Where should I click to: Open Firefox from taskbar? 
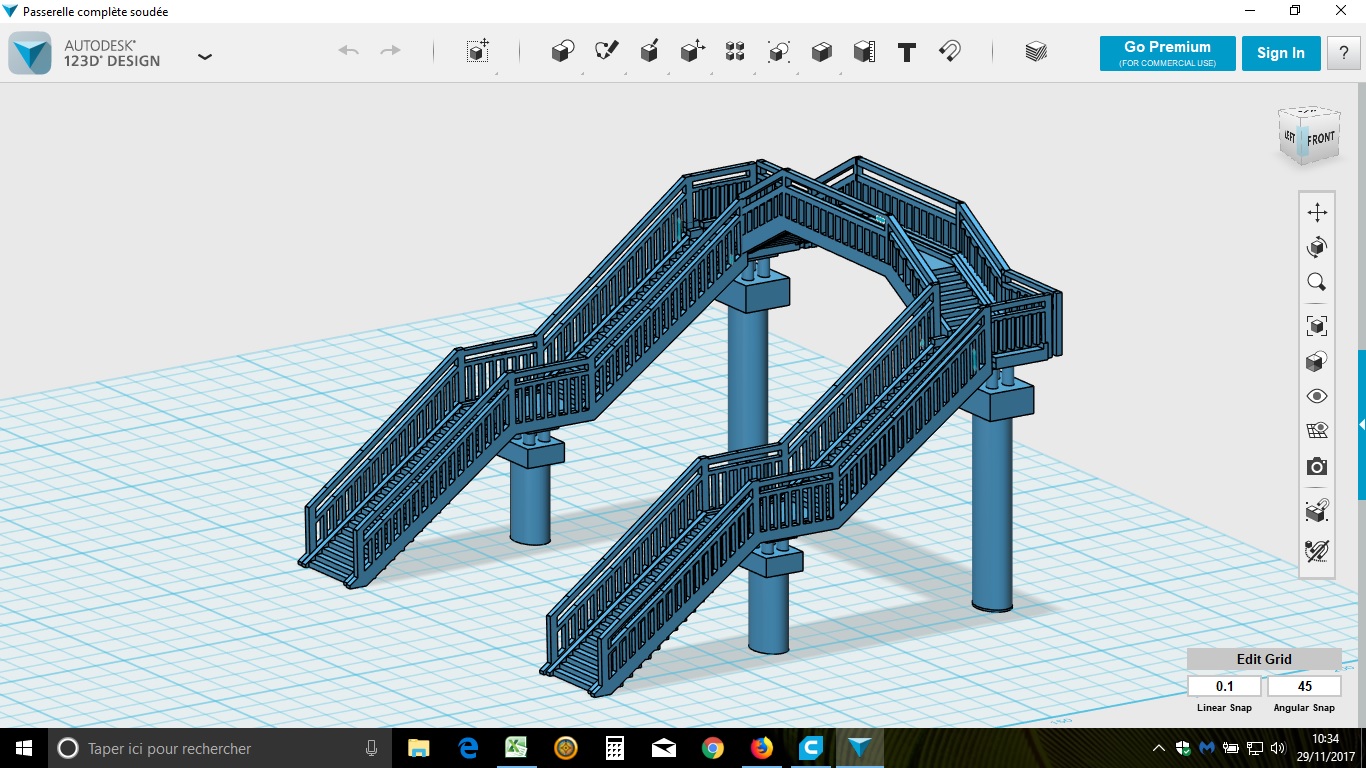click(761, 748)
